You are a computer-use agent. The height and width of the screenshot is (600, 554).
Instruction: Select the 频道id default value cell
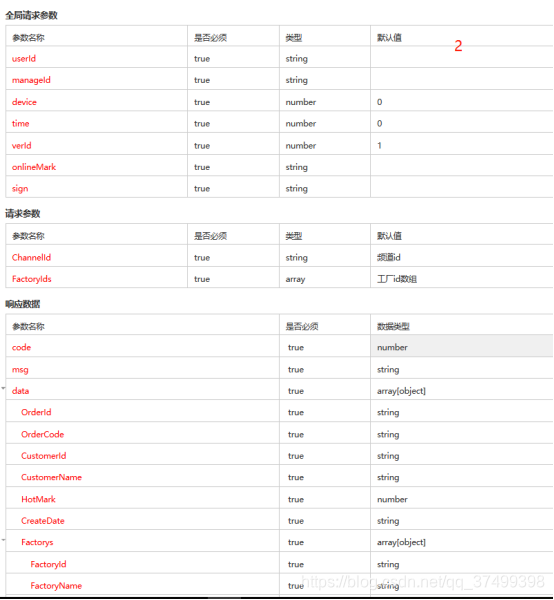[389, 257]
